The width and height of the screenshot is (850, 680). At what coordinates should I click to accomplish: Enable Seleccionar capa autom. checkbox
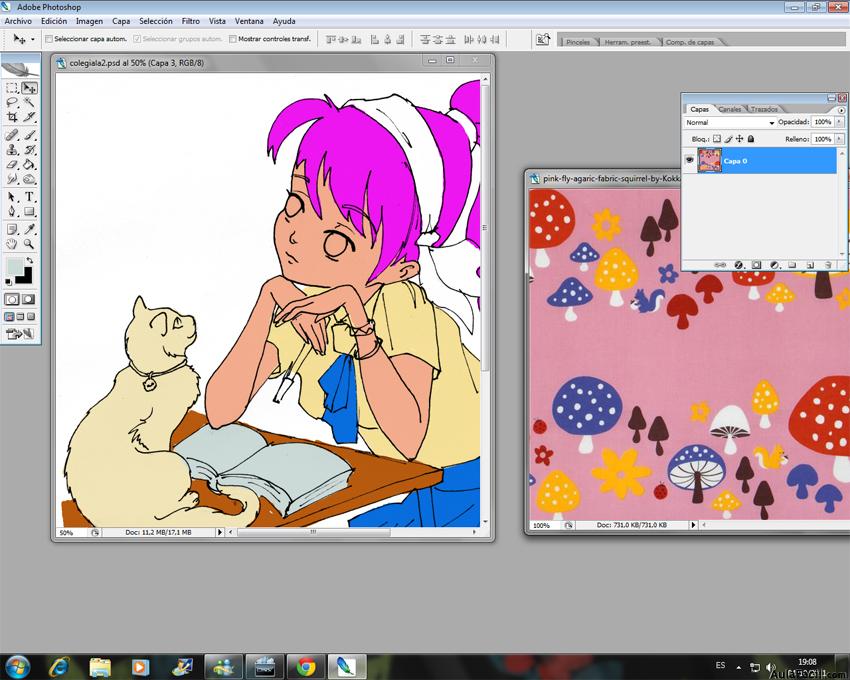[49, 39]
